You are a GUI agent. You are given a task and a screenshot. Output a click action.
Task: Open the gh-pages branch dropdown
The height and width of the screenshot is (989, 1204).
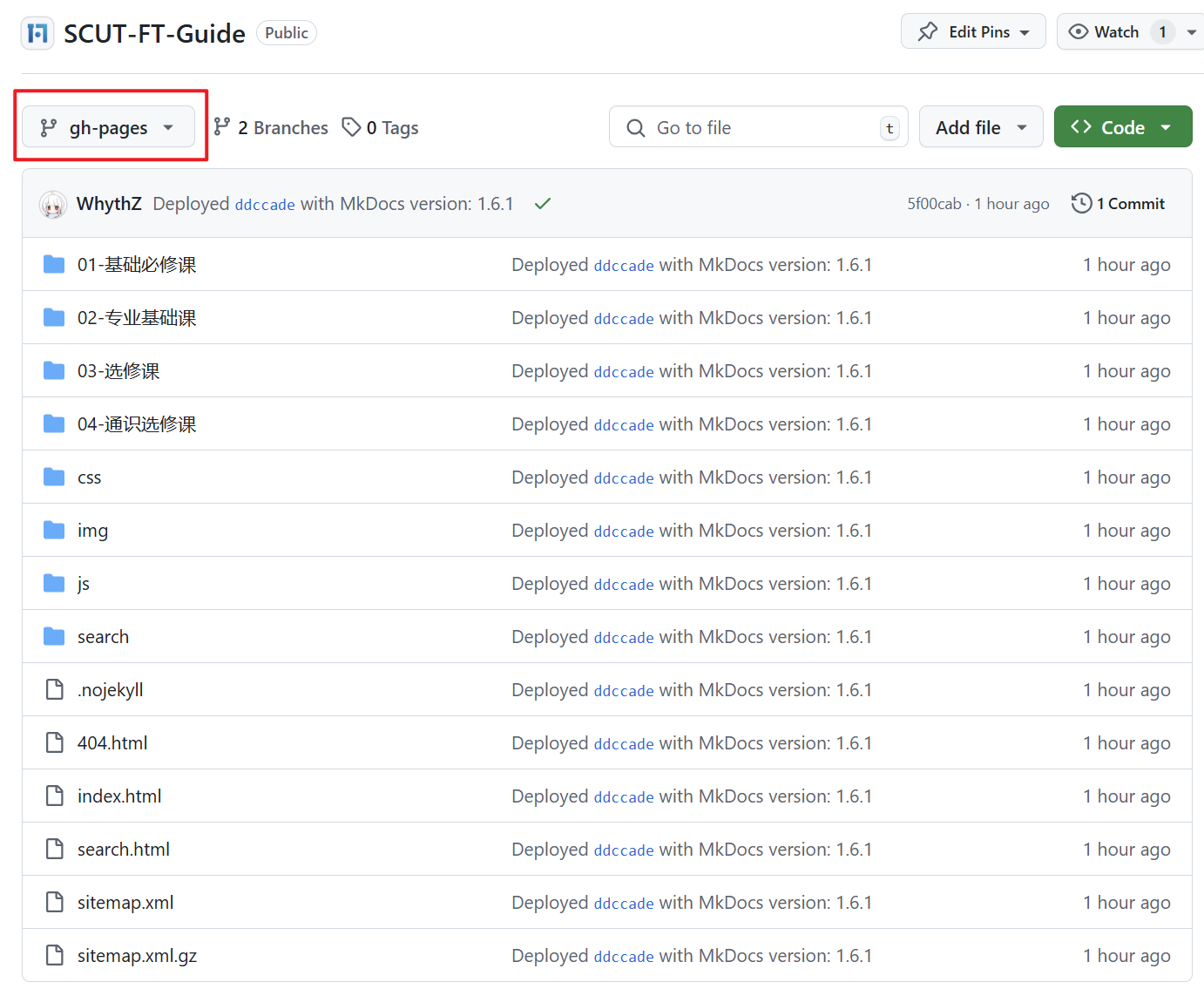[x=108, y=127]
